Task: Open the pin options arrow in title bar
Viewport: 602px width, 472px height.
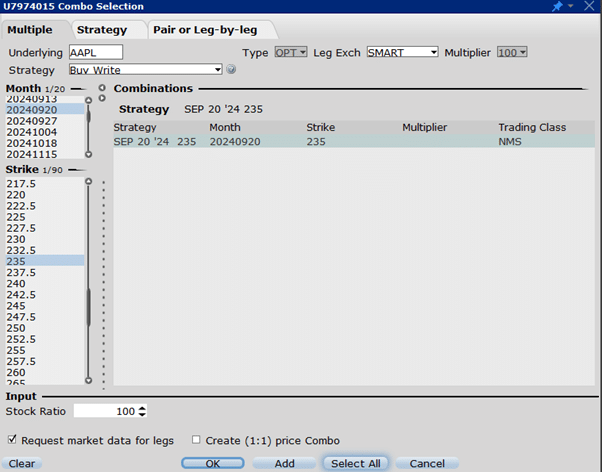Action: coord(571,6)
